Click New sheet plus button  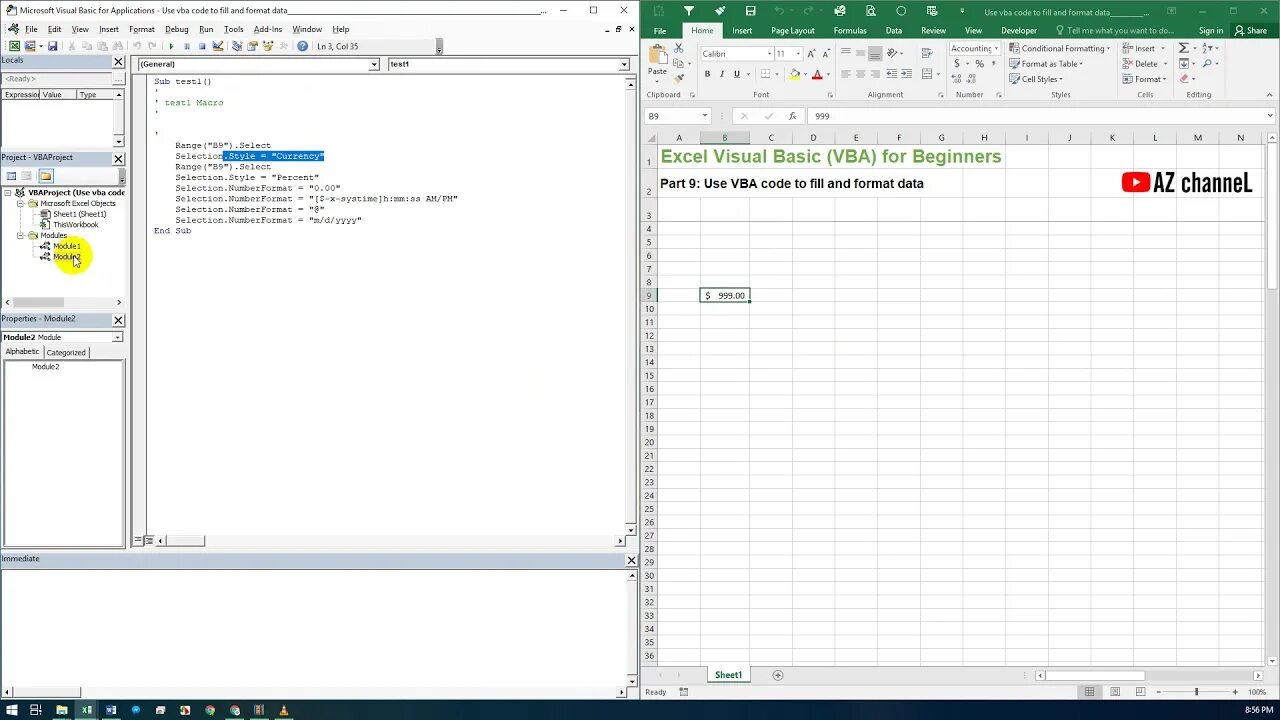778,675
